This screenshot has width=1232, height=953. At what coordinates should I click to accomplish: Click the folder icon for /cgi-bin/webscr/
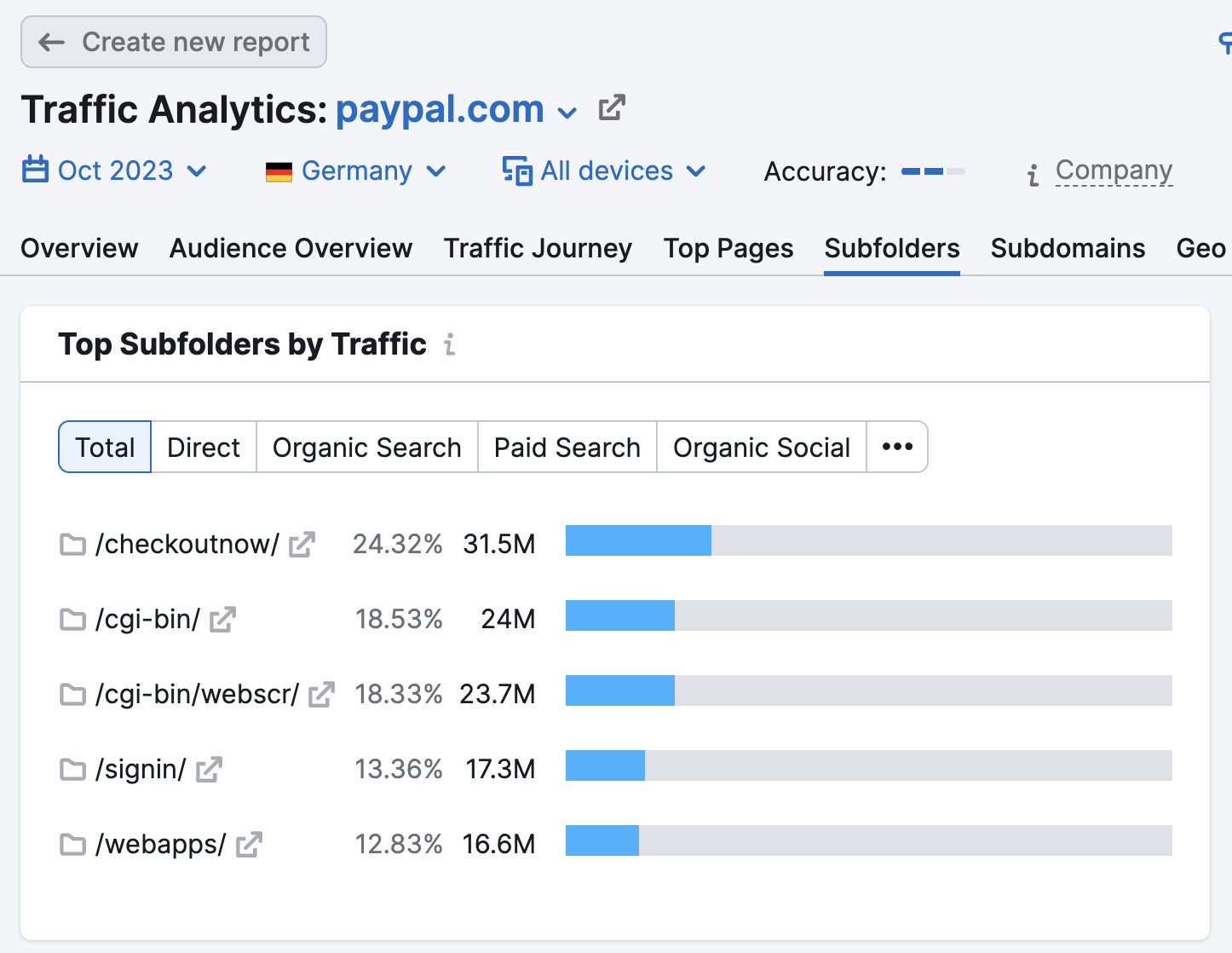click(72, 695)
